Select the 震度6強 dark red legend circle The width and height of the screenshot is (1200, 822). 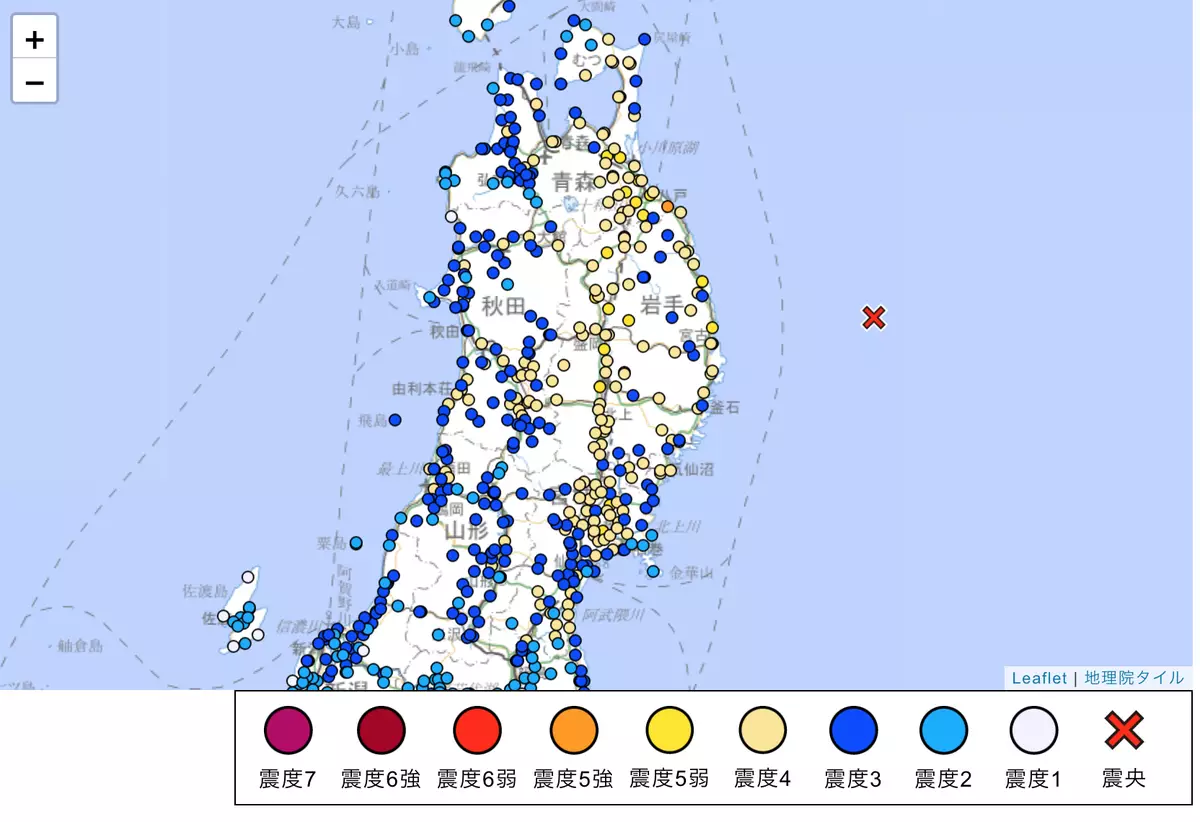[x=381, y=730]
